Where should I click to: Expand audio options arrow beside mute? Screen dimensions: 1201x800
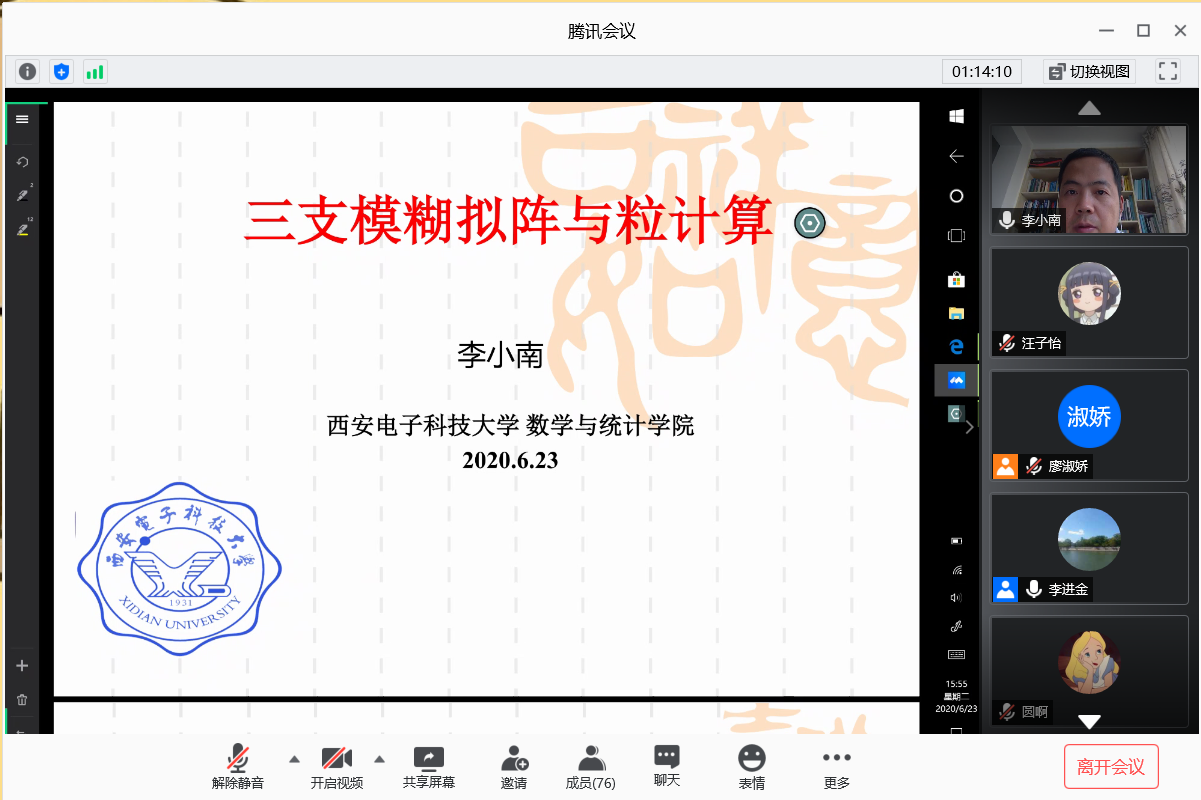pyautogui.click(x=294, y=759)
